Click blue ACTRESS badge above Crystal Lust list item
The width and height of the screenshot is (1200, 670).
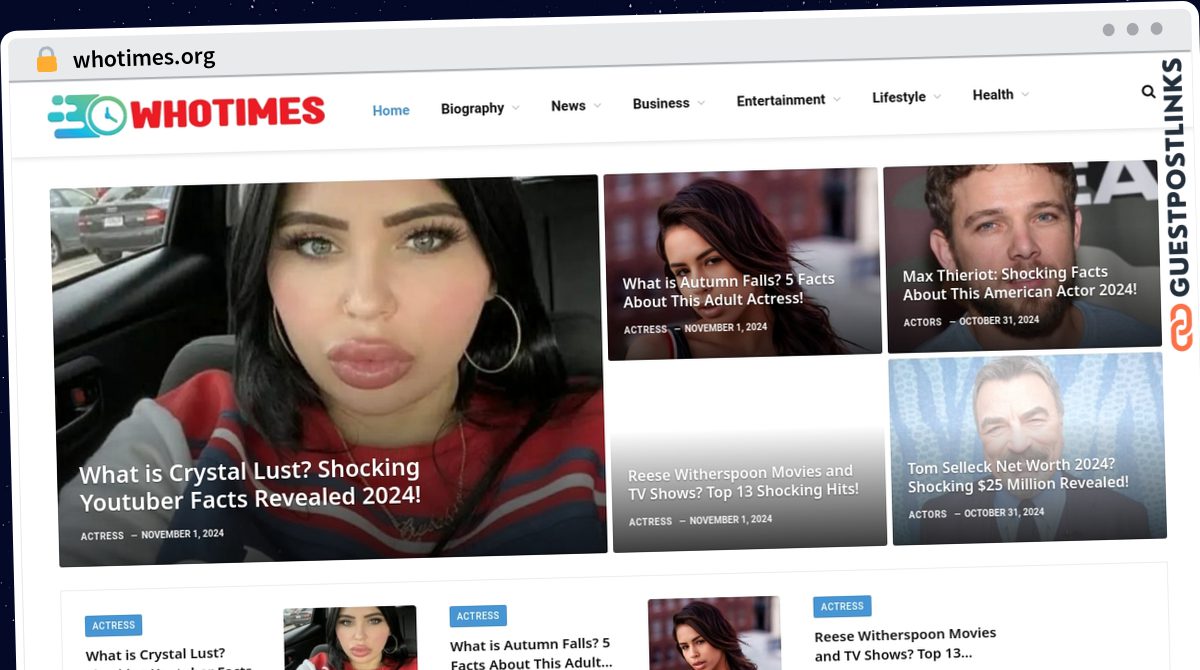point(113,625)
